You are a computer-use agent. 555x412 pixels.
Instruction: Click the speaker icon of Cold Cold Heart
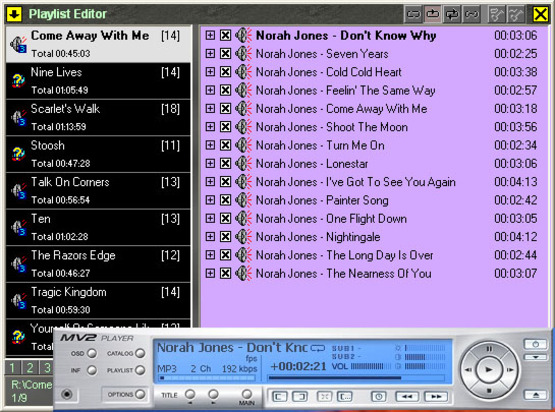tap(244, 72)
